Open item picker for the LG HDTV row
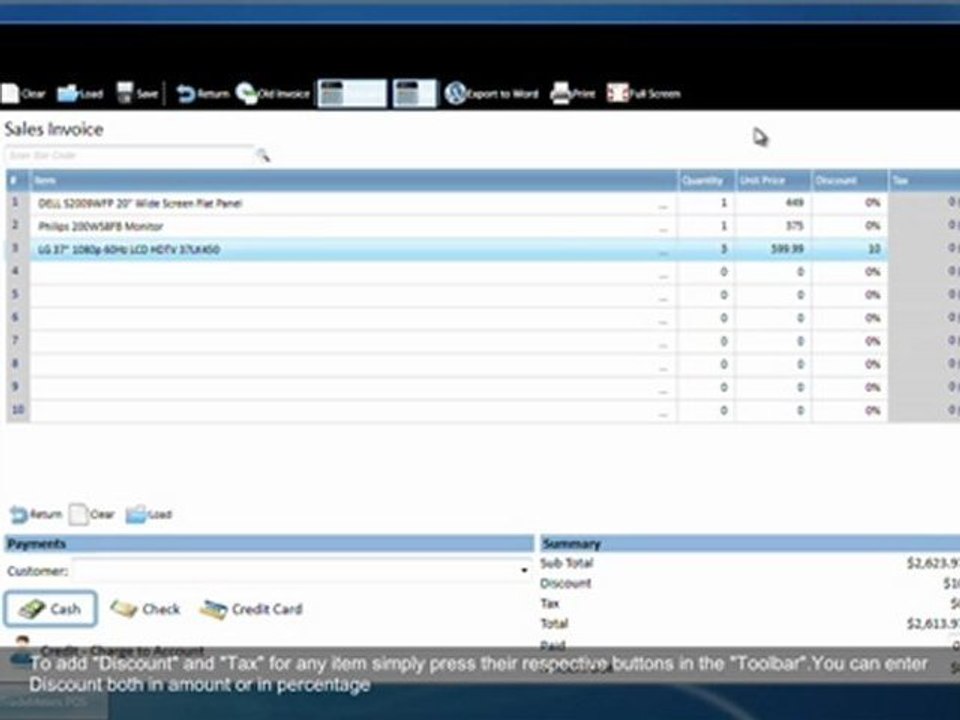 point(663,252)
